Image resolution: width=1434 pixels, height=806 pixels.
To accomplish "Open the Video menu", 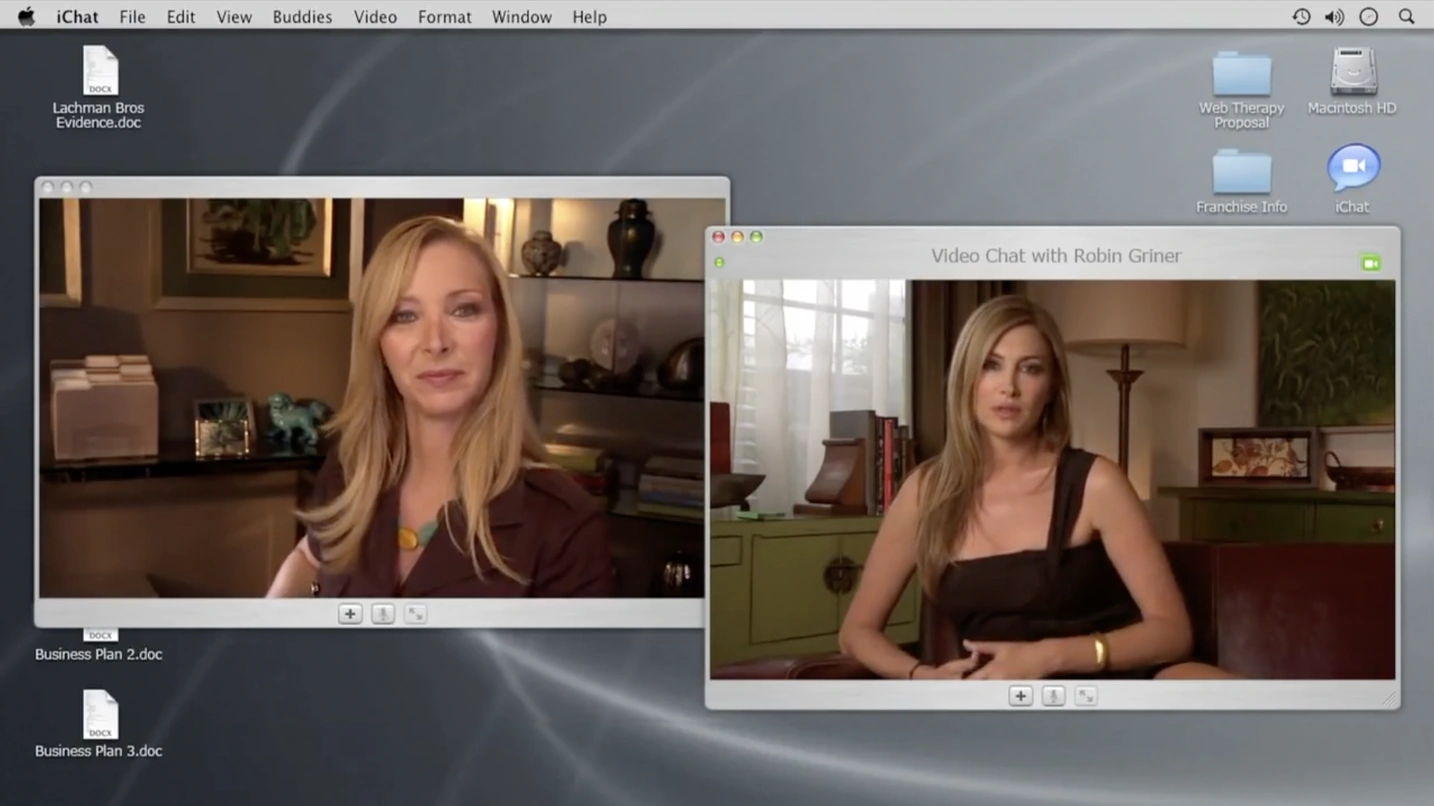I will 375,17.
